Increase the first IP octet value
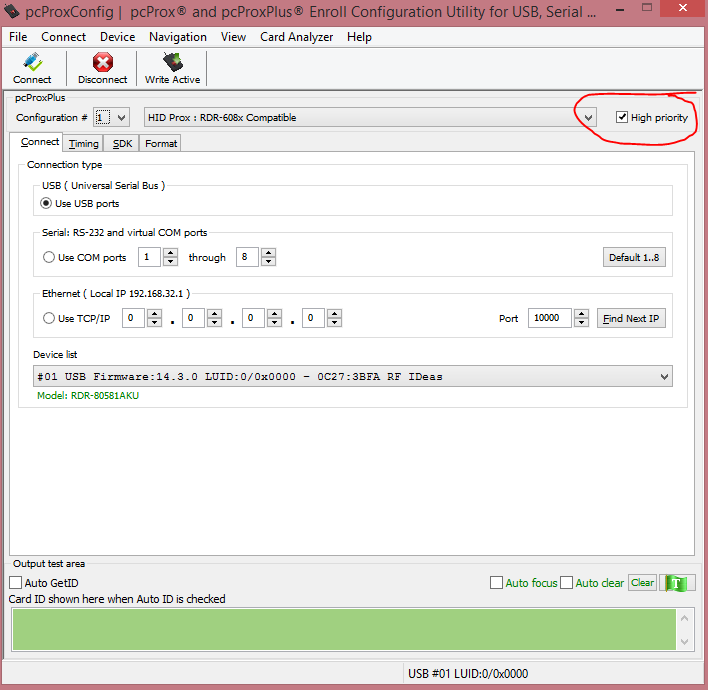708x690 pixels. [154, 314]
